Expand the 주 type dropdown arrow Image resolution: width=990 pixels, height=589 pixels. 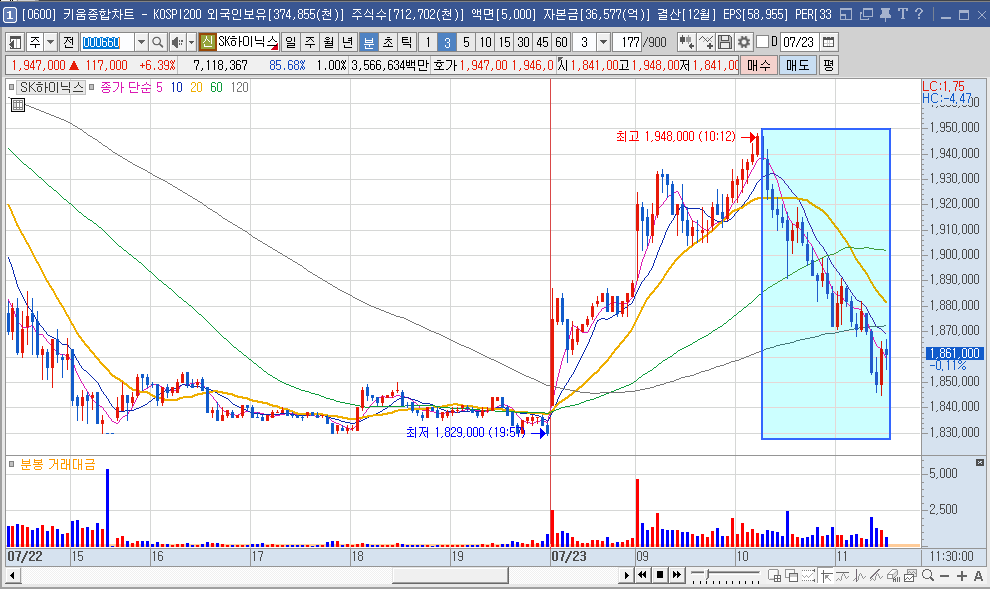click(51, 42)
